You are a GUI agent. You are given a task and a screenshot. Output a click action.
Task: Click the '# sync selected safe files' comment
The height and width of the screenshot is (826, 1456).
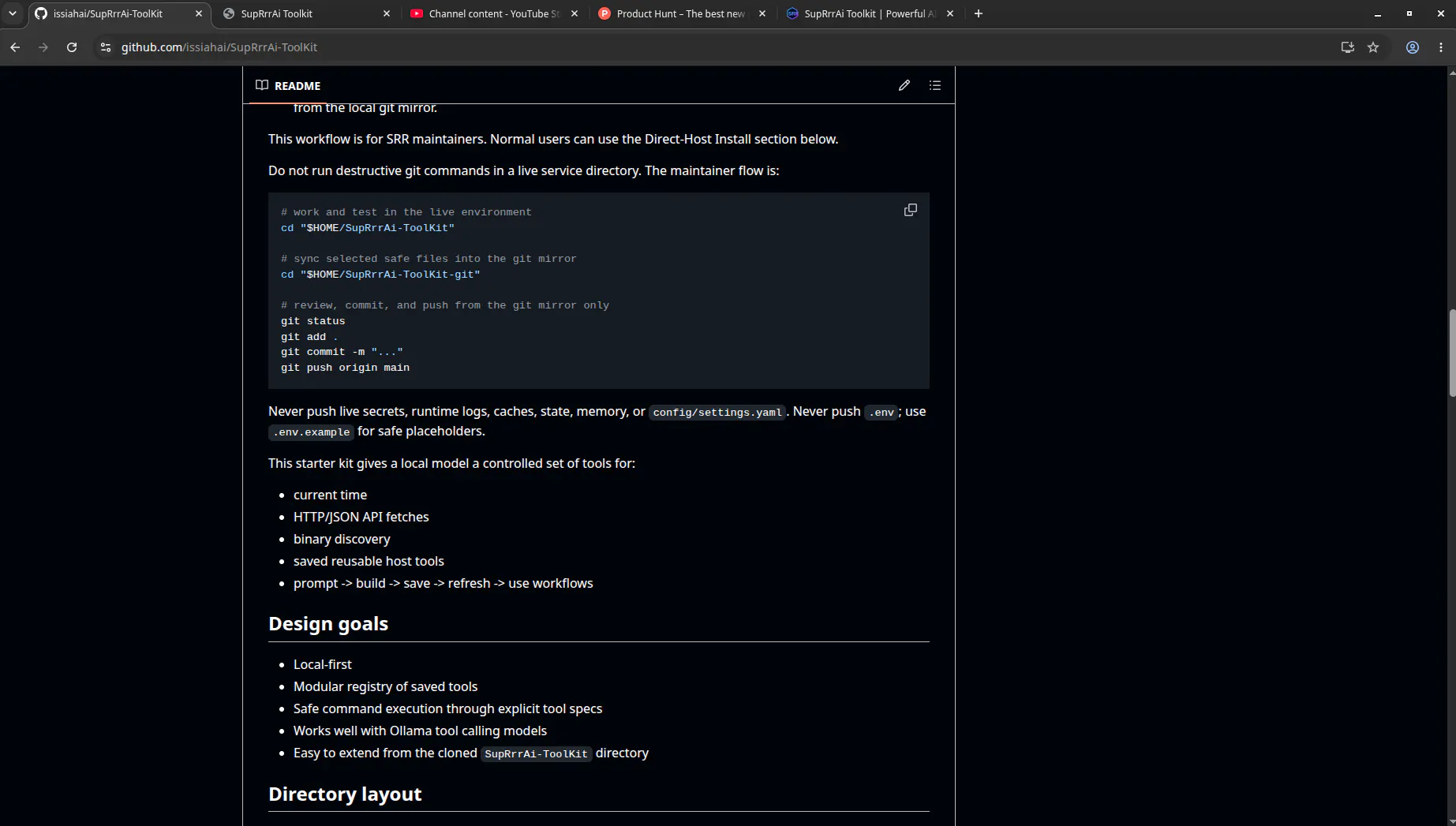point(429,259)
